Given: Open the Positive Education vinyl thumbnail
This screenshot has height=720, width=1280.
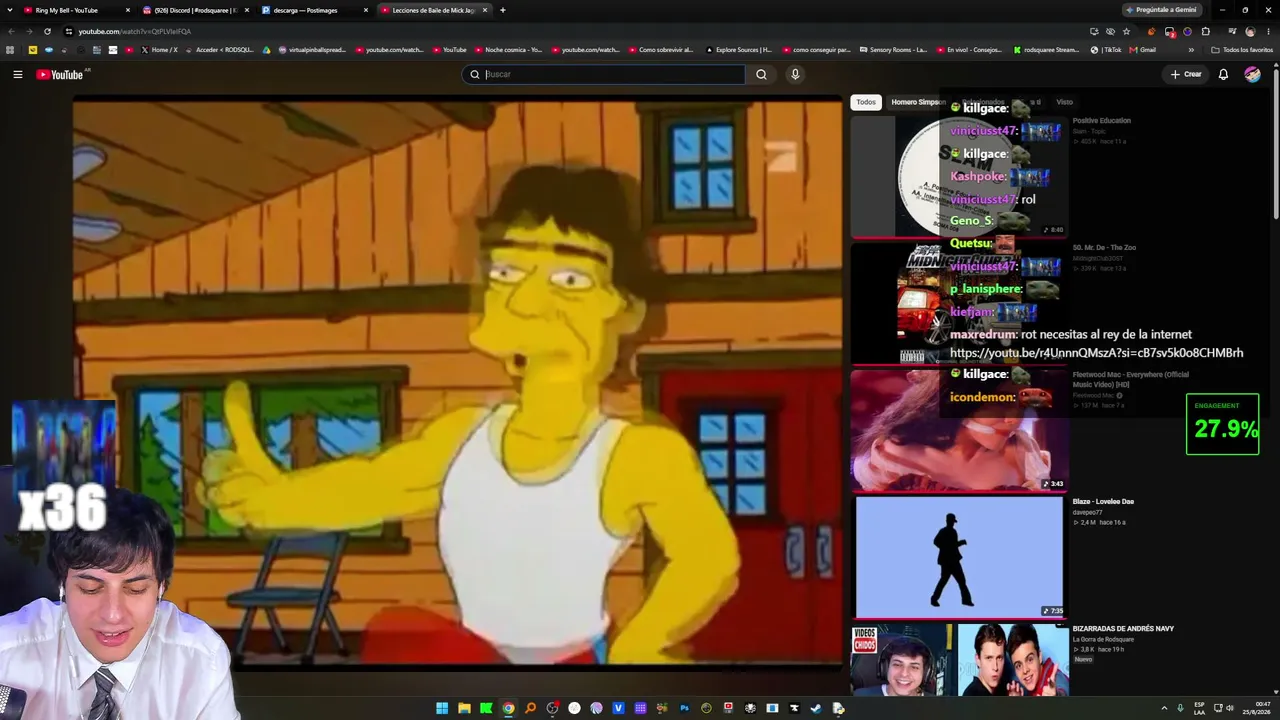Looking at the screenshot, I should pyautogui.click(x=960, y=177).
